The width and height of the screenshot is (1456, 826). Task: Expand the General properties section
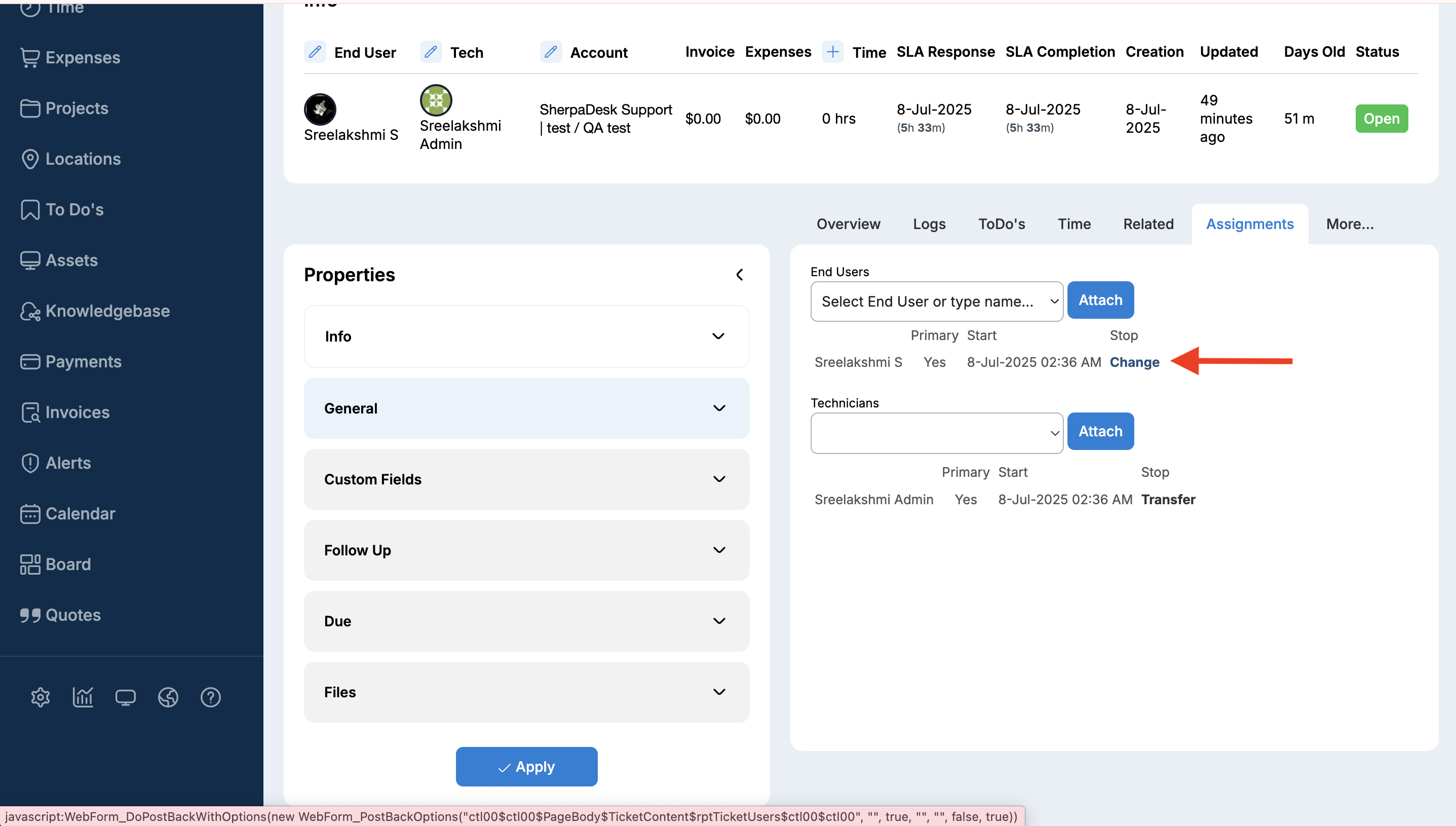tap(526, 408)
